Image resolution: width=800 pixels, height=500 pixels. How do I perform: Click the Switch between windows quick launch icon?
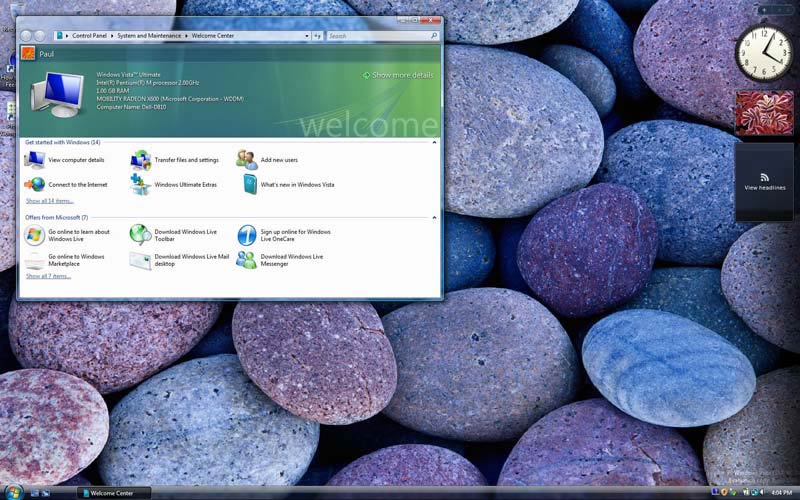[x=46, y=493]
